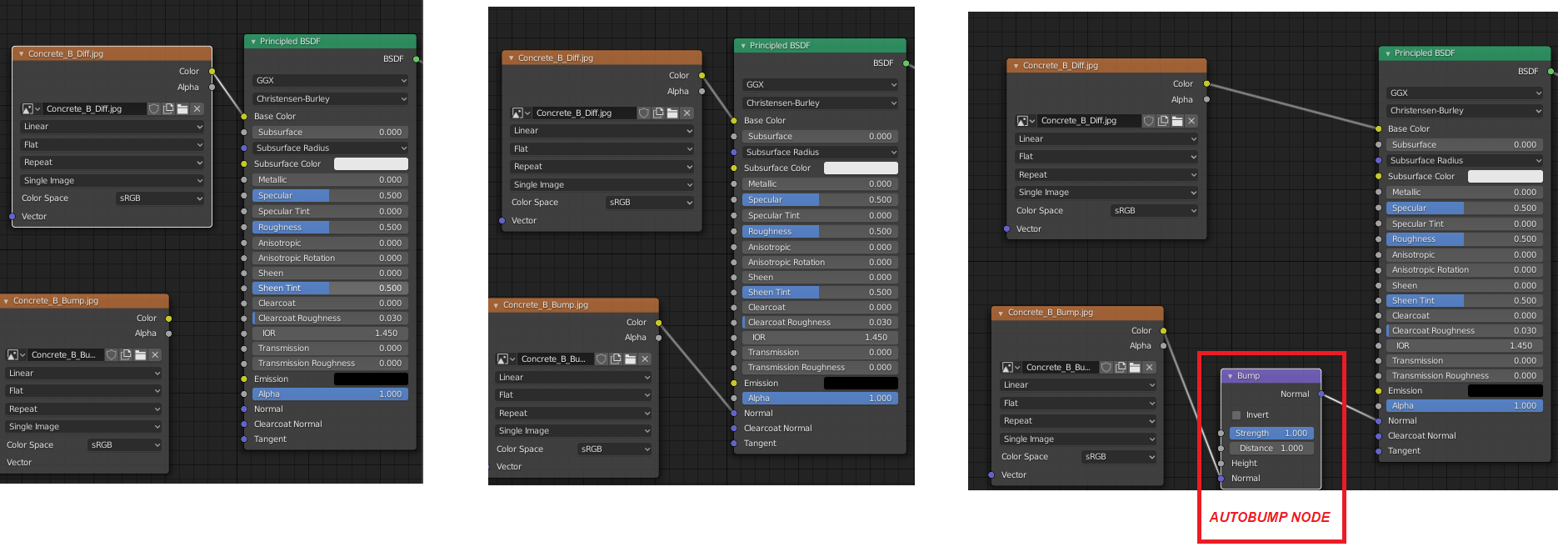This screenshot has height=552, width=1568.
Task: Click green BSDF output socket in the right screenshot
Action: point(1551,72)
